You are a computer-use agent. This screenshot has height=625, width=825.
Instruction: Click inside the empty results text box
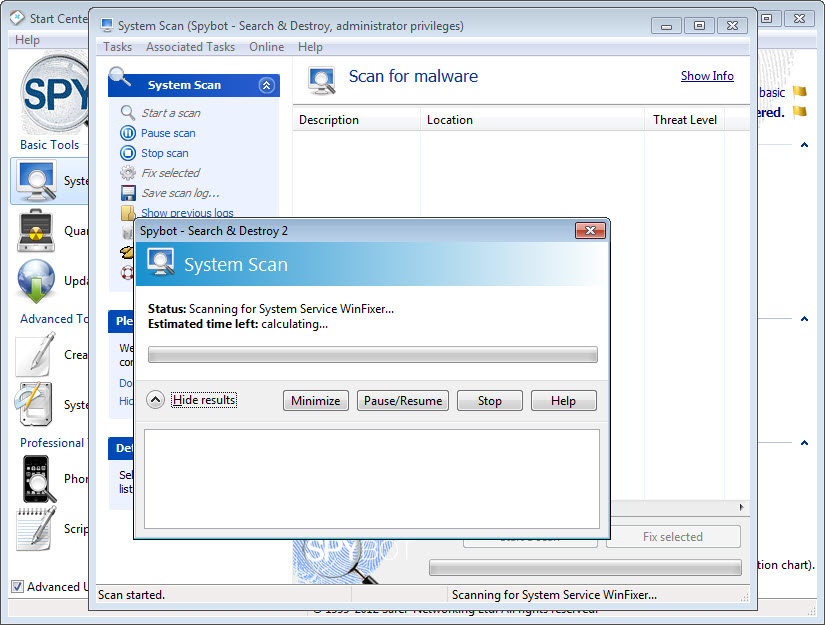tap(372, 479)
